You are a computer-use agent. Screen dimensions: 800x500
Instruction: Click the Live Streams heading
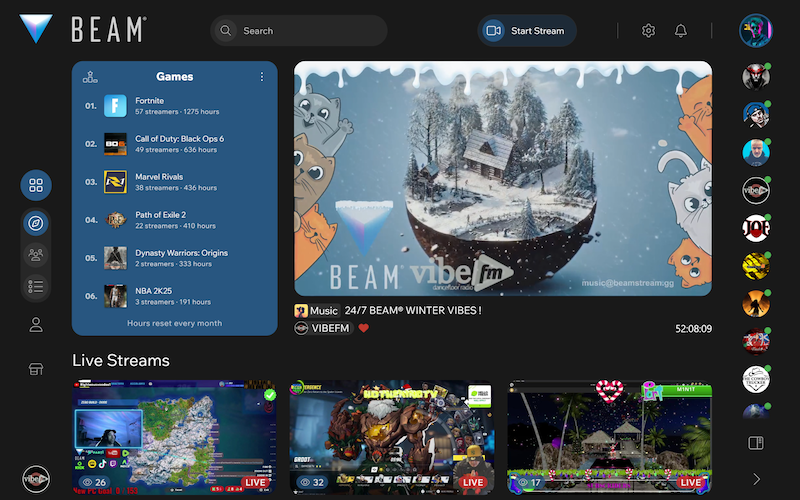point(121,360)
